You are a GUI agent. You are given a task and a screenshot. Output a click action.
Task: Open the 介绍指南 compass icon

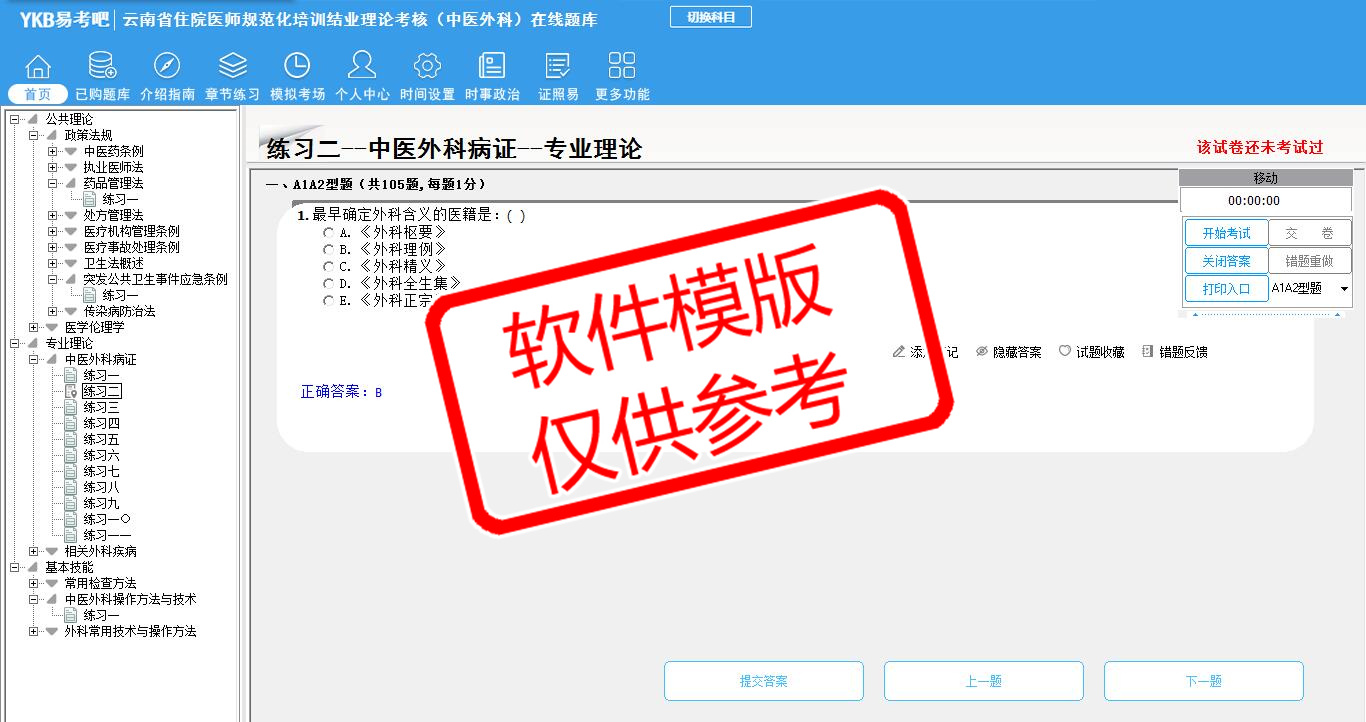pyautogui.click(x=167, y=68)
